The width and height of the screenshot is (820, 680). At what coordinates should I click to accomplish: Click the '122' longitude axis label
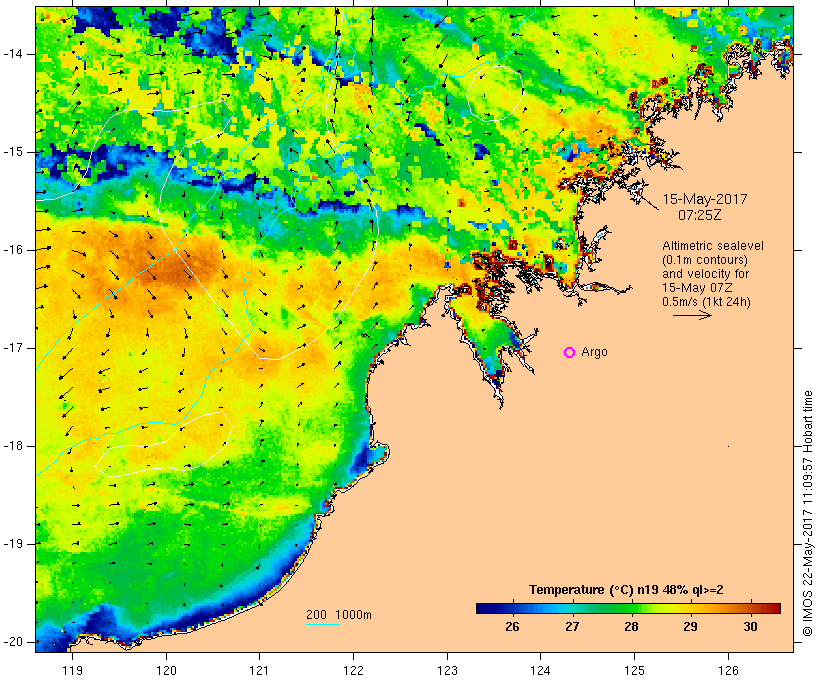[353, 670]
